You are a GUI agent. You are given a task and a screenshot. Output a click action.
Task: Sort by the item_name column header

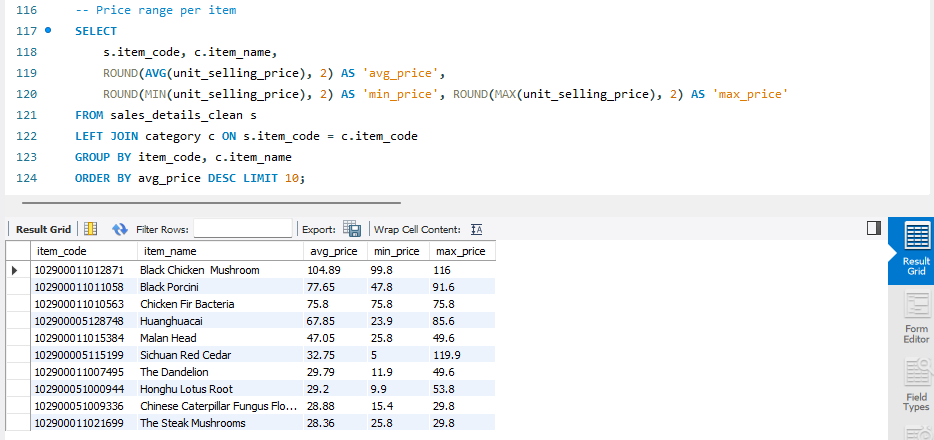220,251
